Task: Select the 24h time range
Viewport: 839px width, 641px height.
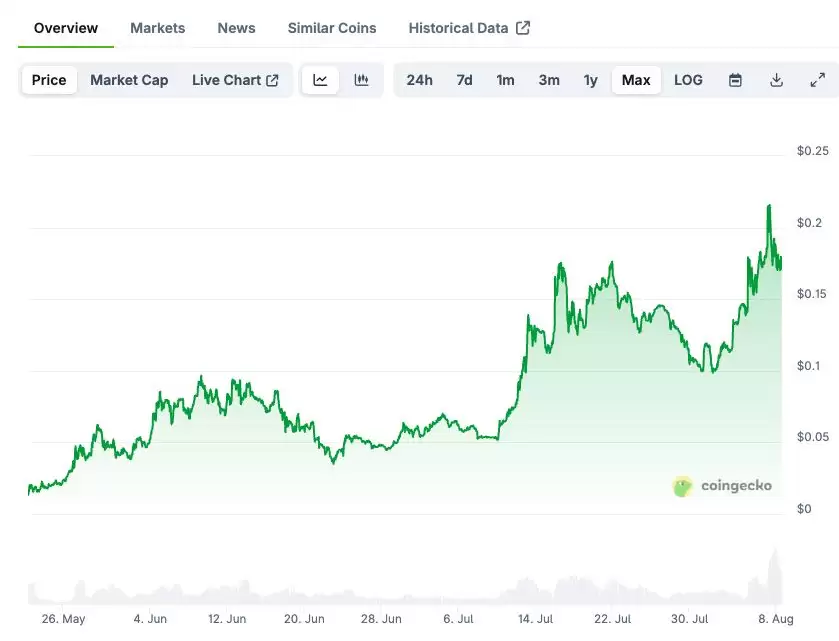Action: pyautogui.click(x=419, y=80)
